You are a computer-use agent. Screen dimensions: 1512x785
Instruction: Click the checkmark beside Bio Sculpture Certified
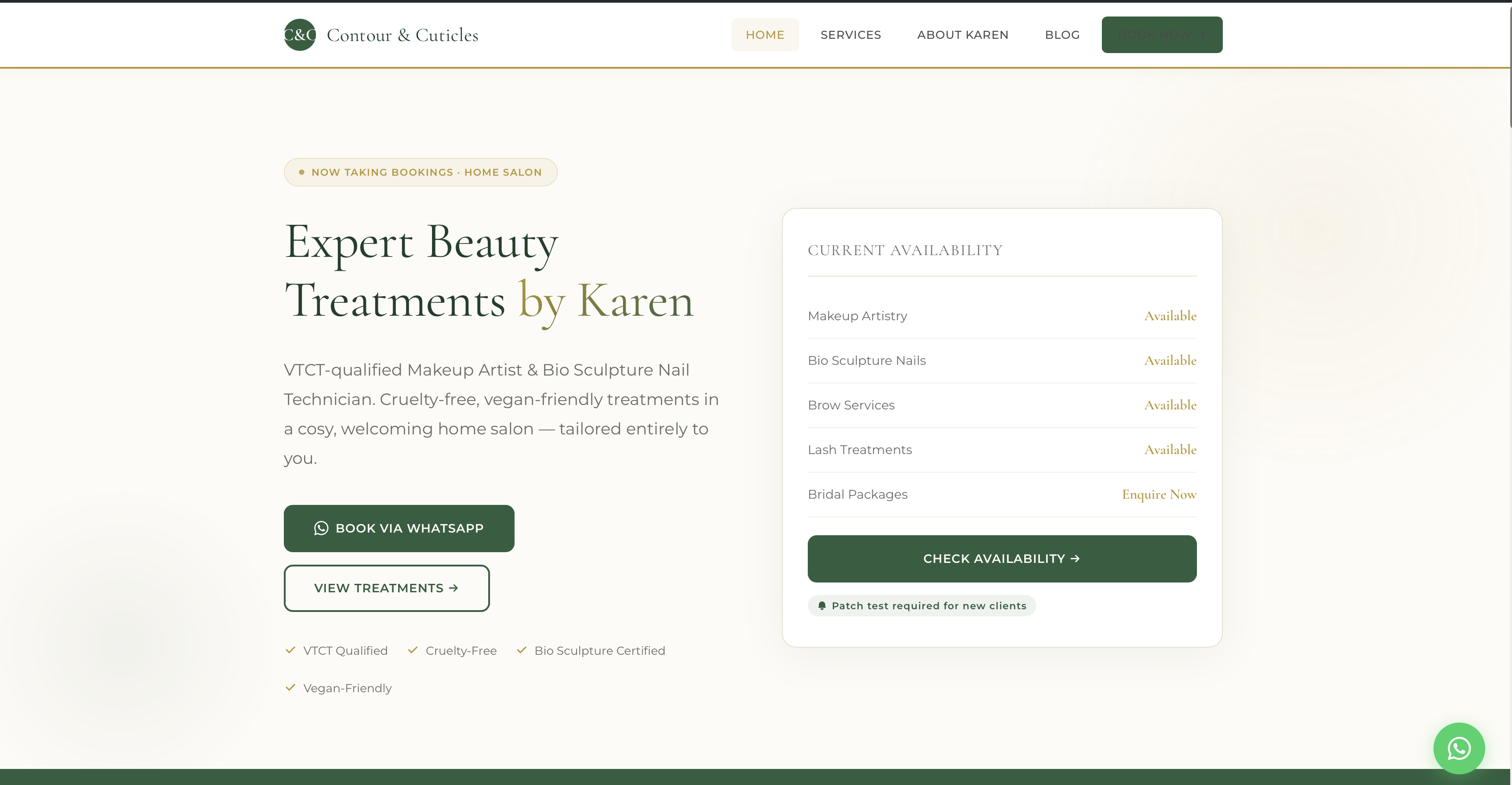(521, 650)
